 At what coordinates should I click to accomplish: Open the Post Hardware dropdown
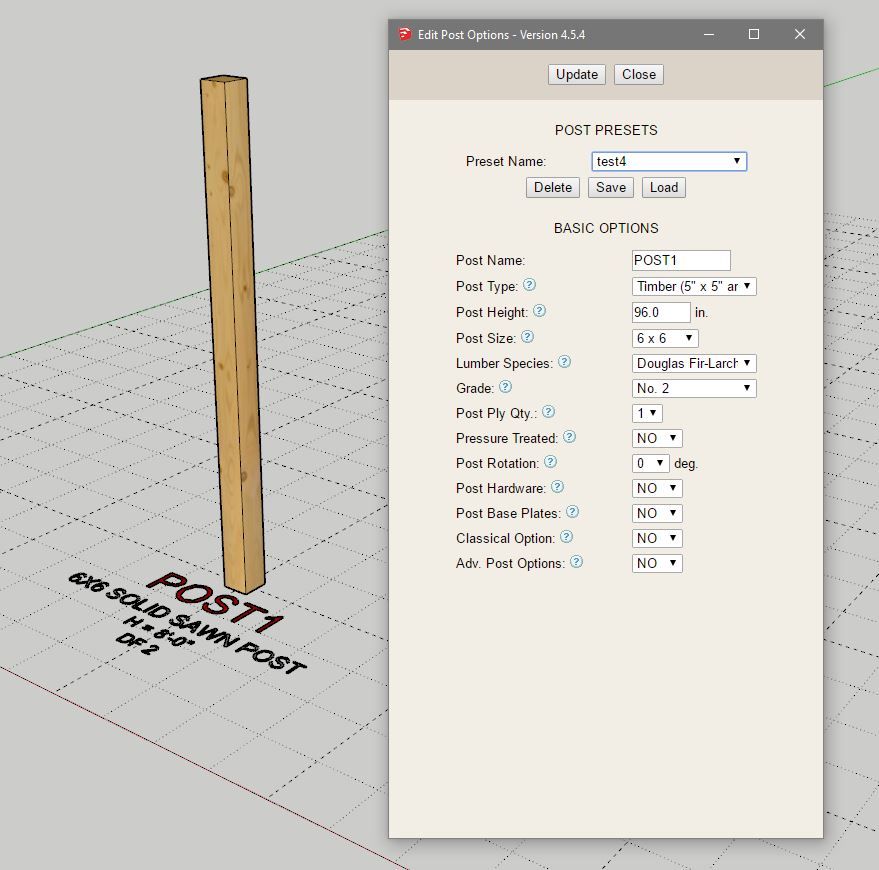tap(657, 488)
